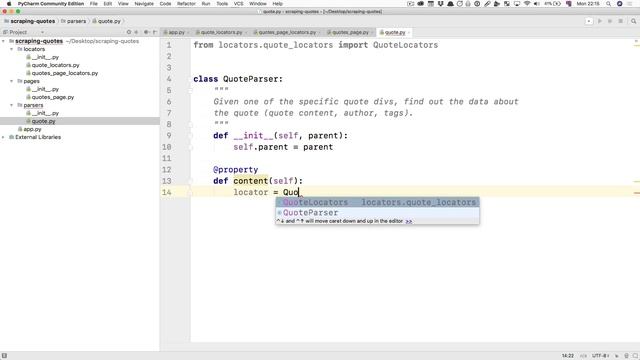Click collapse-all icon in Project panel
Viewport: 640px width, 360px height.
[136, 32]
